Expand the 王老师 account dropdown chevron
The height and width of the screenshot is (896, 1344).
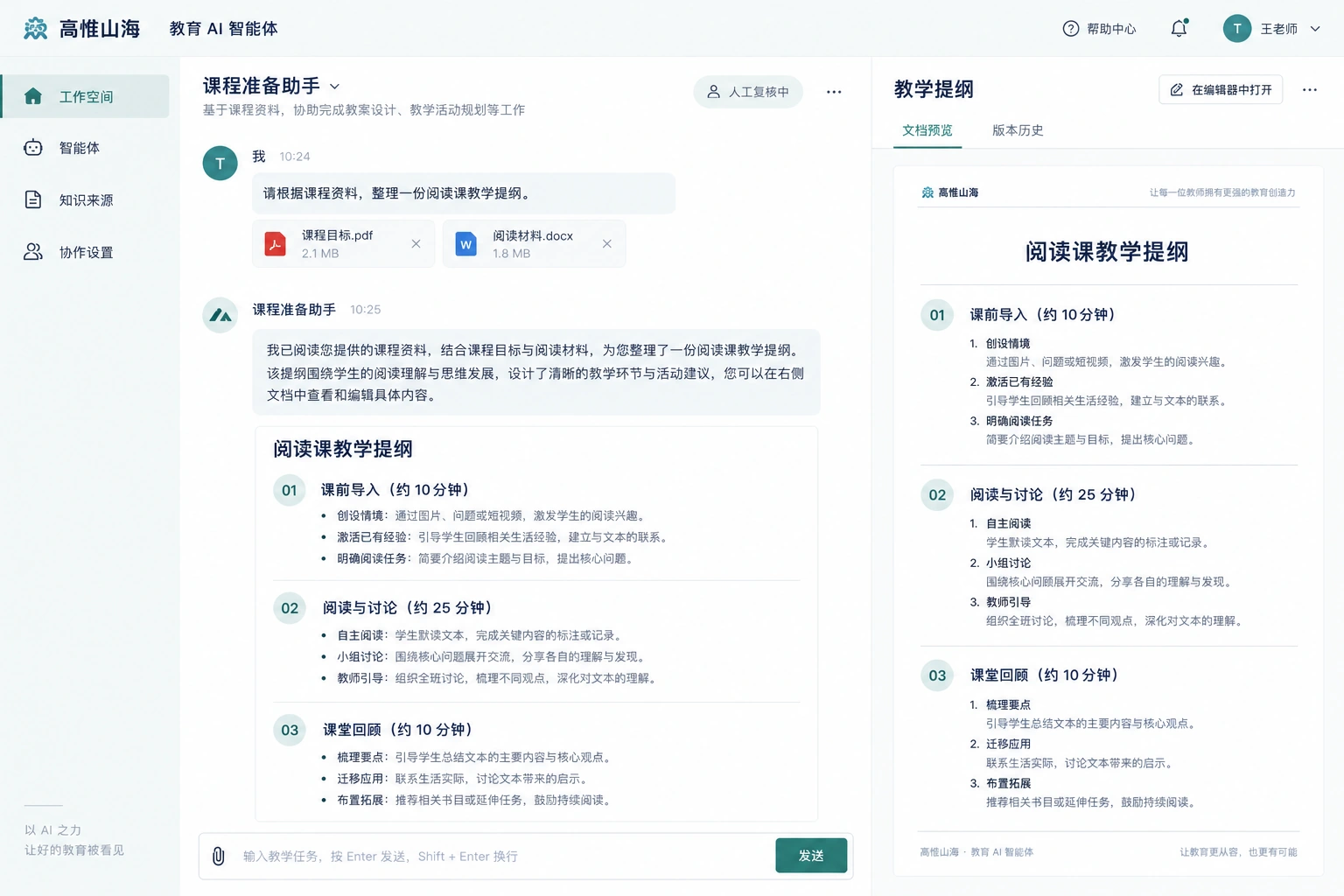point(1314,29)
